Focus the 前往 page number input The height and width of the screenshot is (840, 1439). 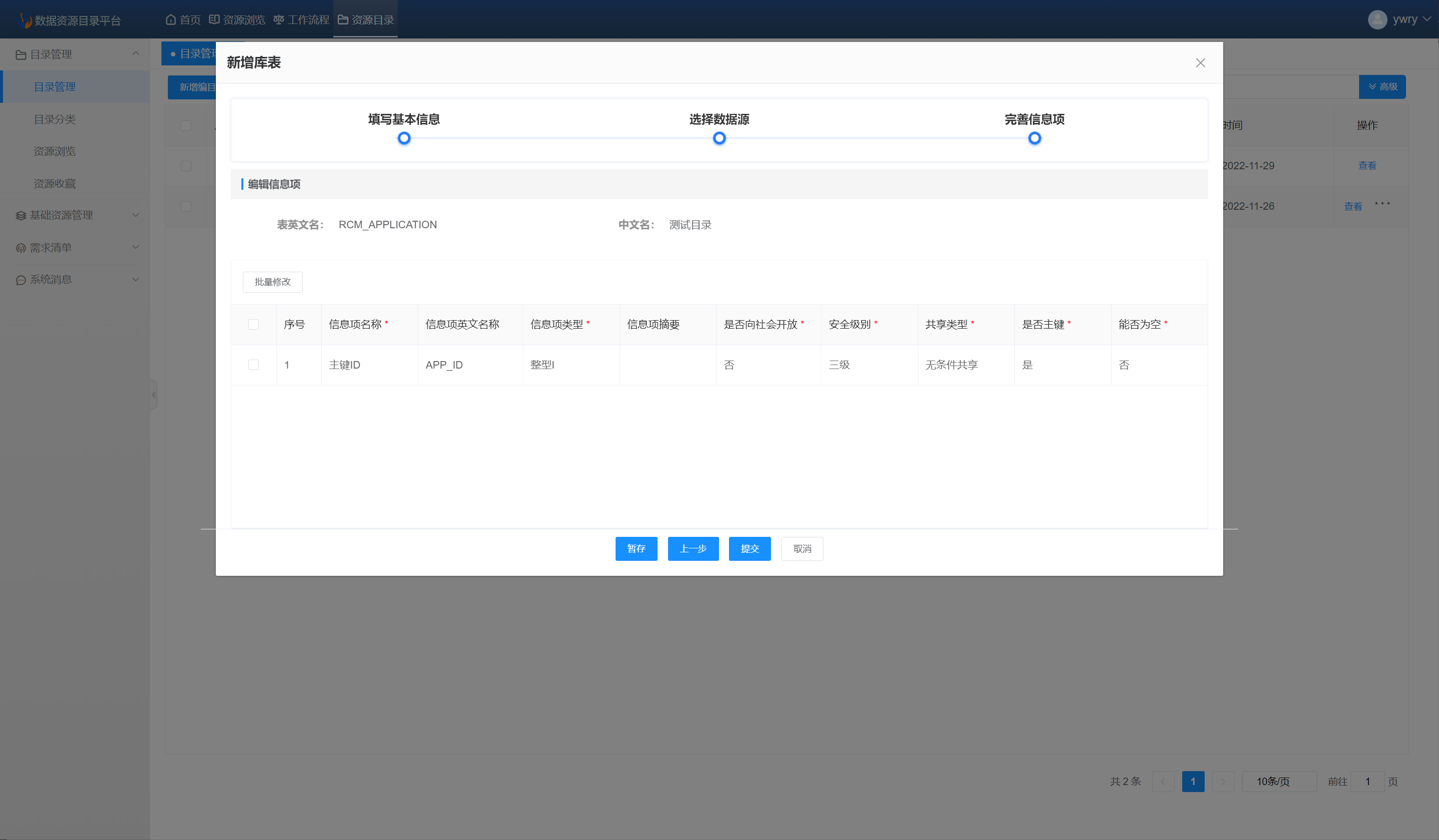(x=1367, y=782)
